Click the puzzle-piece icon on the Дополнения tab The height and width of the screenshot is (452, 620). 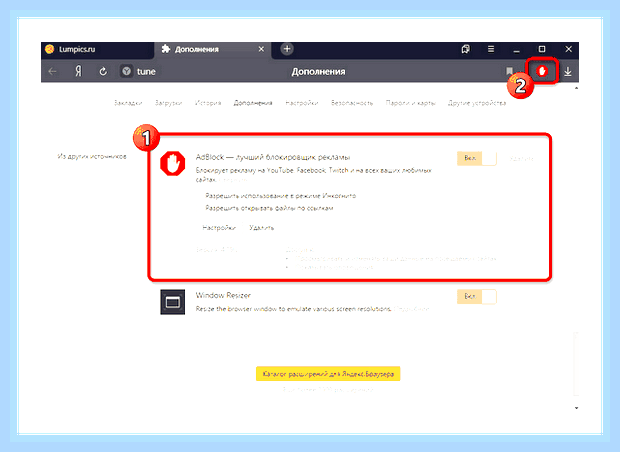point(166,49)
